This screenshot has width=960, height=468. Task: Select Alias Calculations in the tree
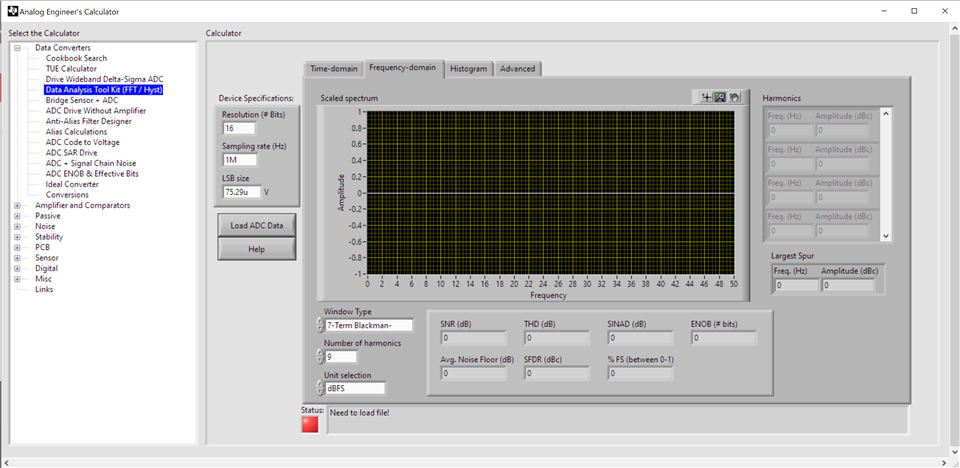76,132
